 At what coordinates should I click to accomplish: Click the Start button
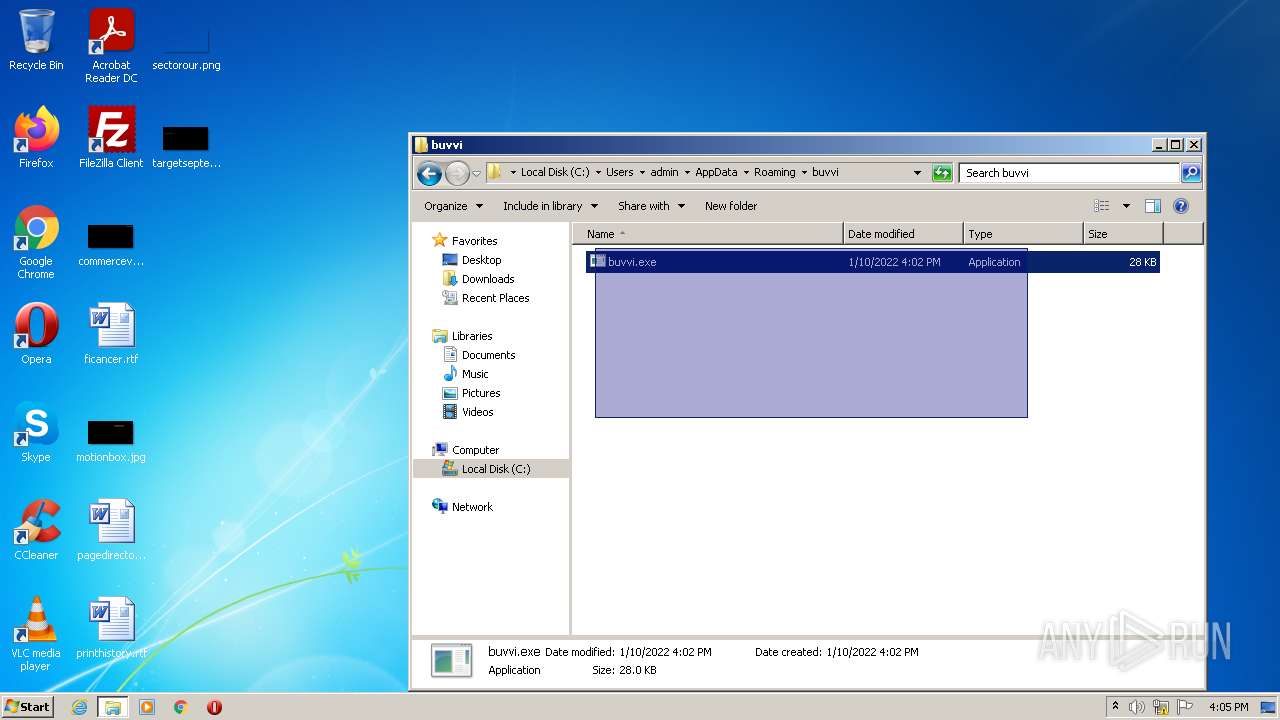(28, 707)
